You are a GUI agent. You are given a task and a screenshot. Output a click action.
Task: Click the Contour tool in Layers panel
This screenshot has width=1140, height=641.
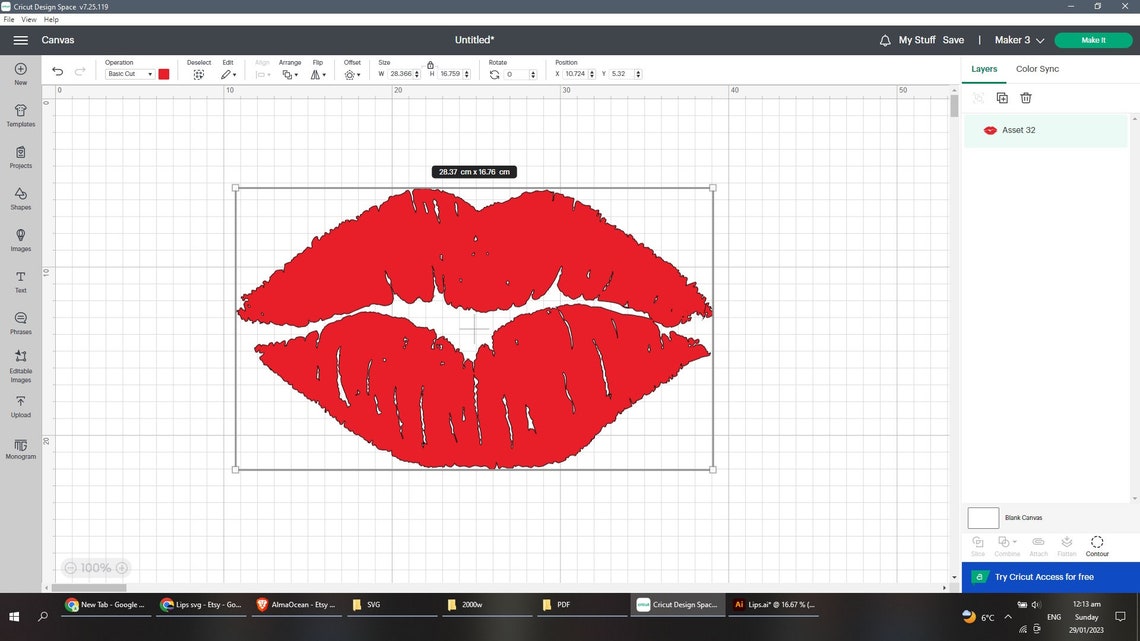[1097, 545]
